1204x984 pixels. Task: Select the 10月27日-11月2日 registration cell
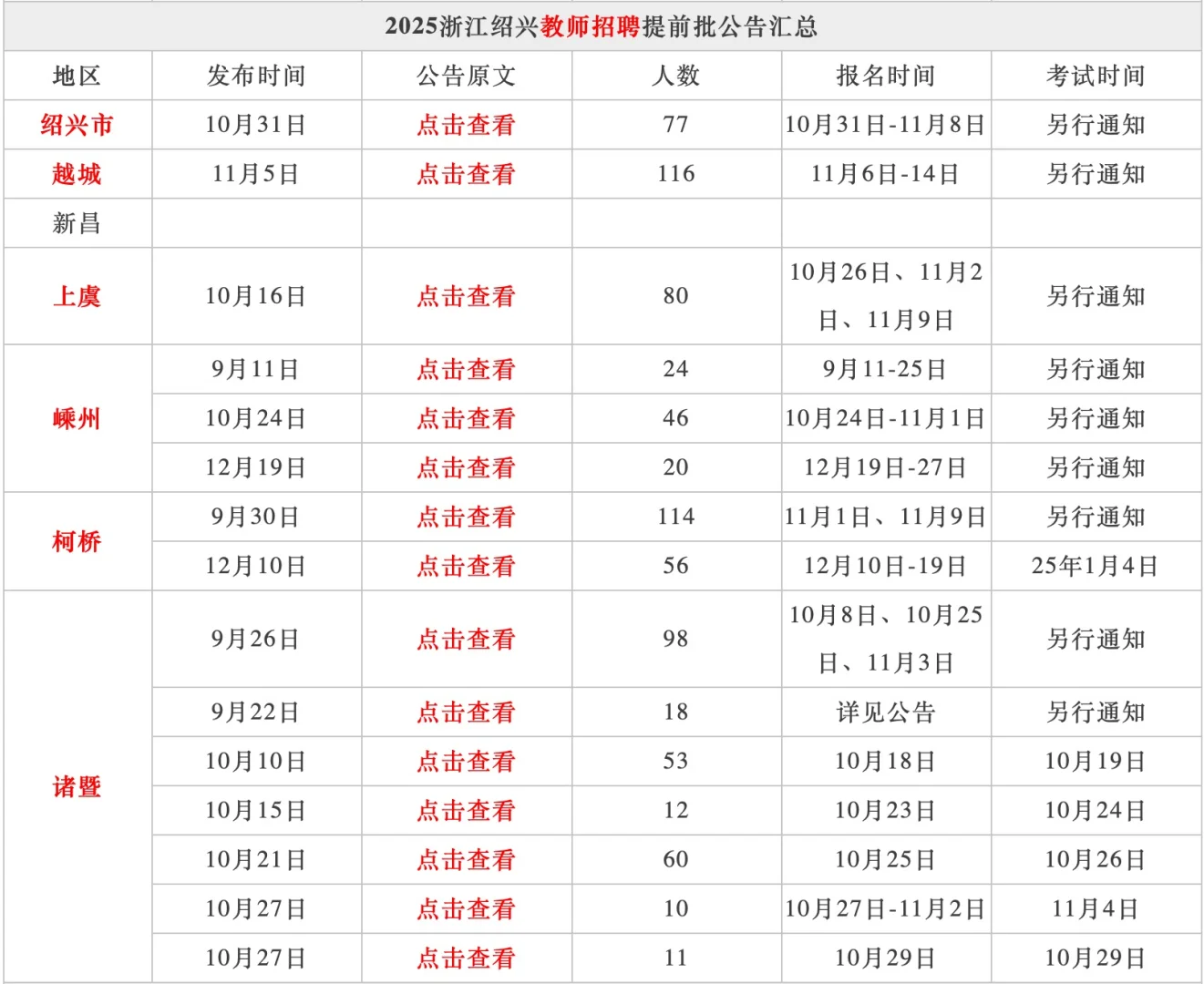[x=886, y=908]
